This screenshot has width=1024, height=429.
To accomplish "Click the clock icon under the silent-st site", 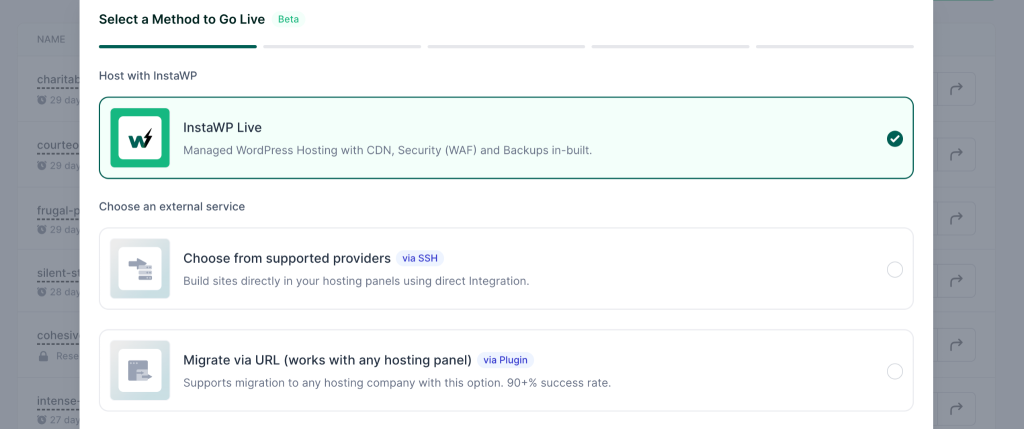I will 42,292.
